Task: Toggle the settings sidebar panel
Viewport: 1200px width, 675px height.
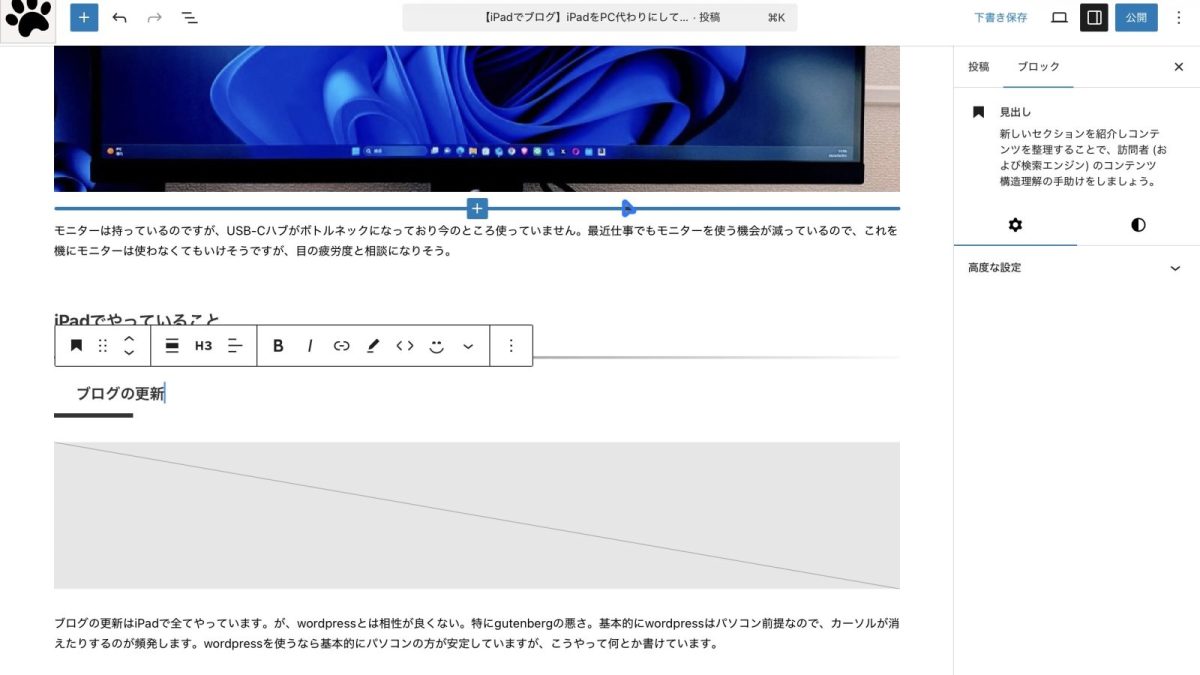Action: tap(1094, 18)
